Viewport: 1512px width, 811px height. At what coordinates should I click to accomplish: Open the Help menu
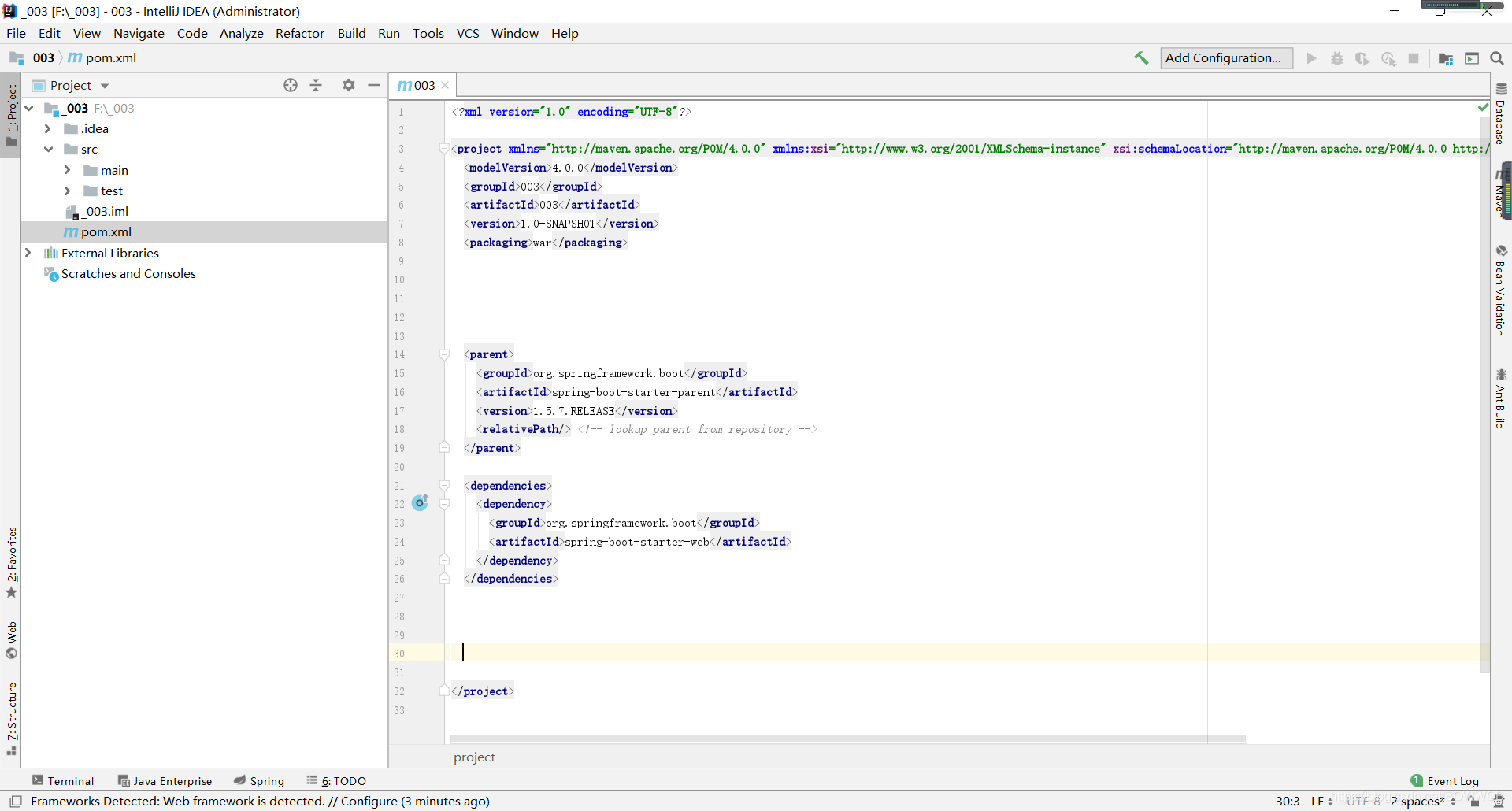565,33
